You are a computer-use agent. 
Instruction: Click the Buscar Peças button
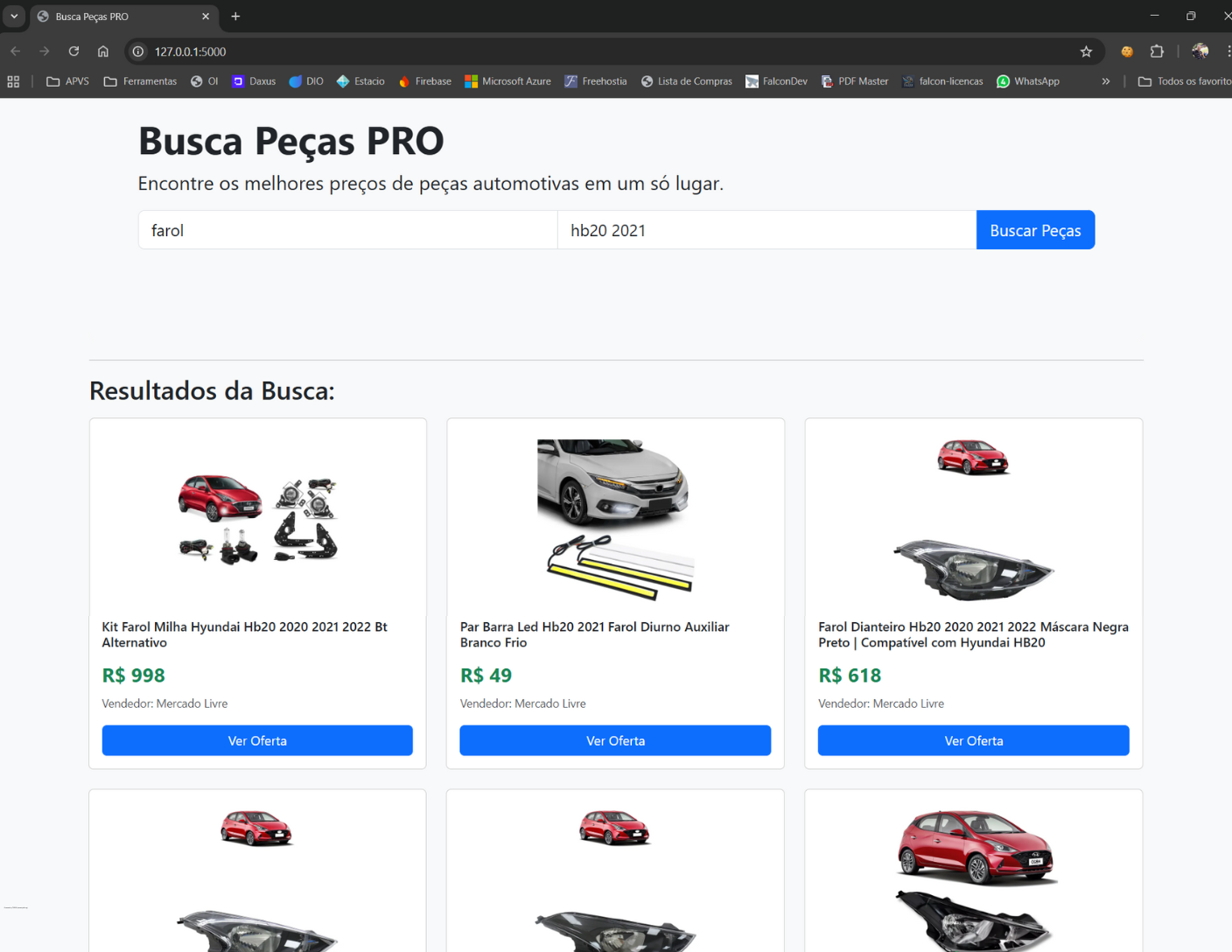point(1035,230)
